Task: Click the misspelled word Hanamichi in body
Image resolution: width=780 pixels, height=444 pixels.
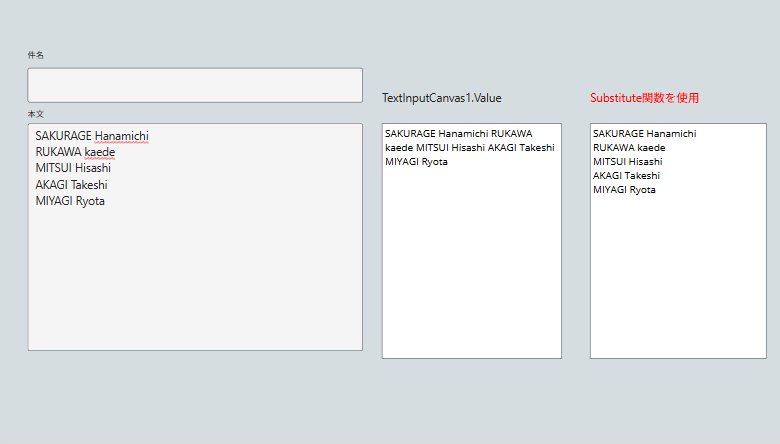Action: pos(121,136)
